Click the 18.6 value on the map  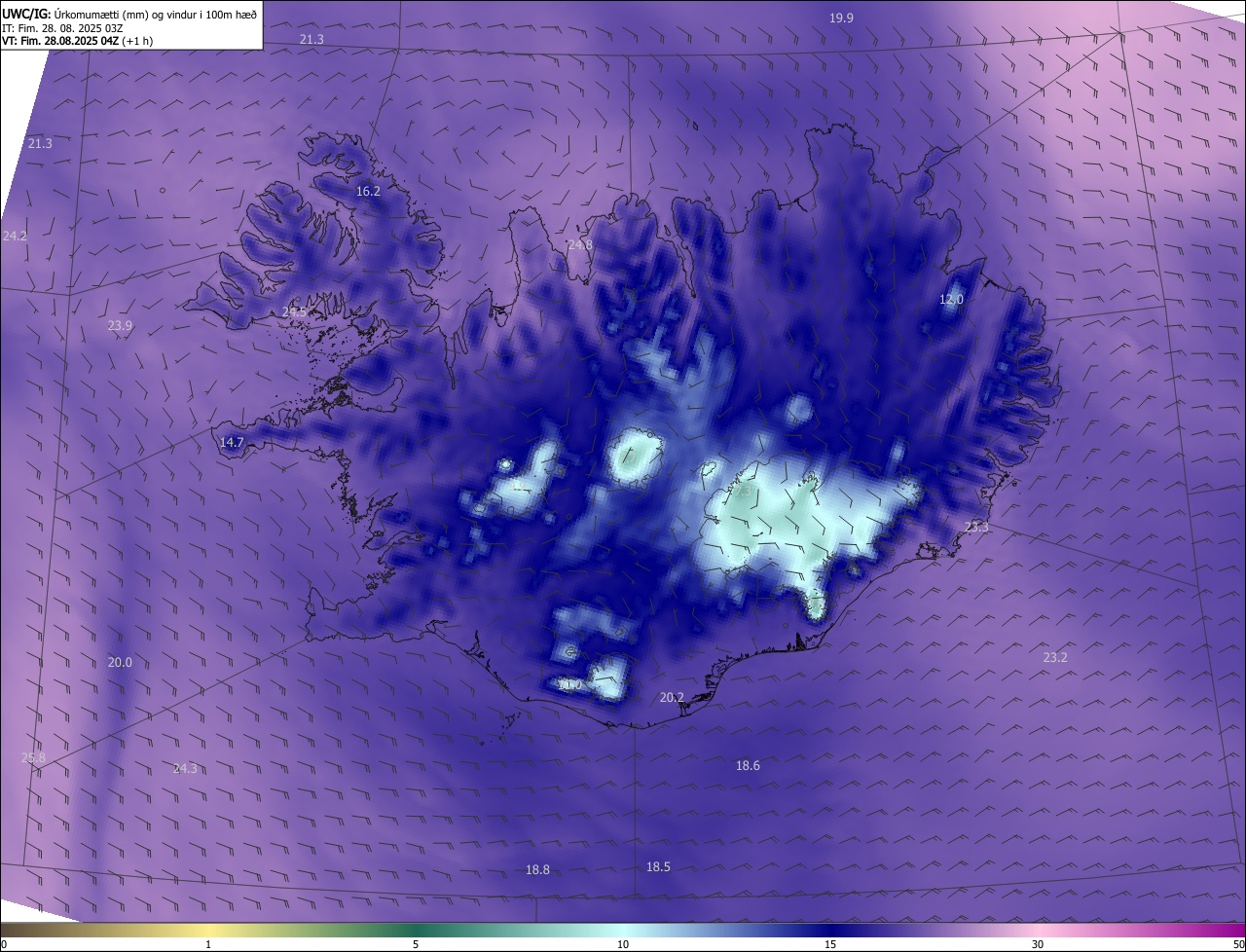(748, 766)
